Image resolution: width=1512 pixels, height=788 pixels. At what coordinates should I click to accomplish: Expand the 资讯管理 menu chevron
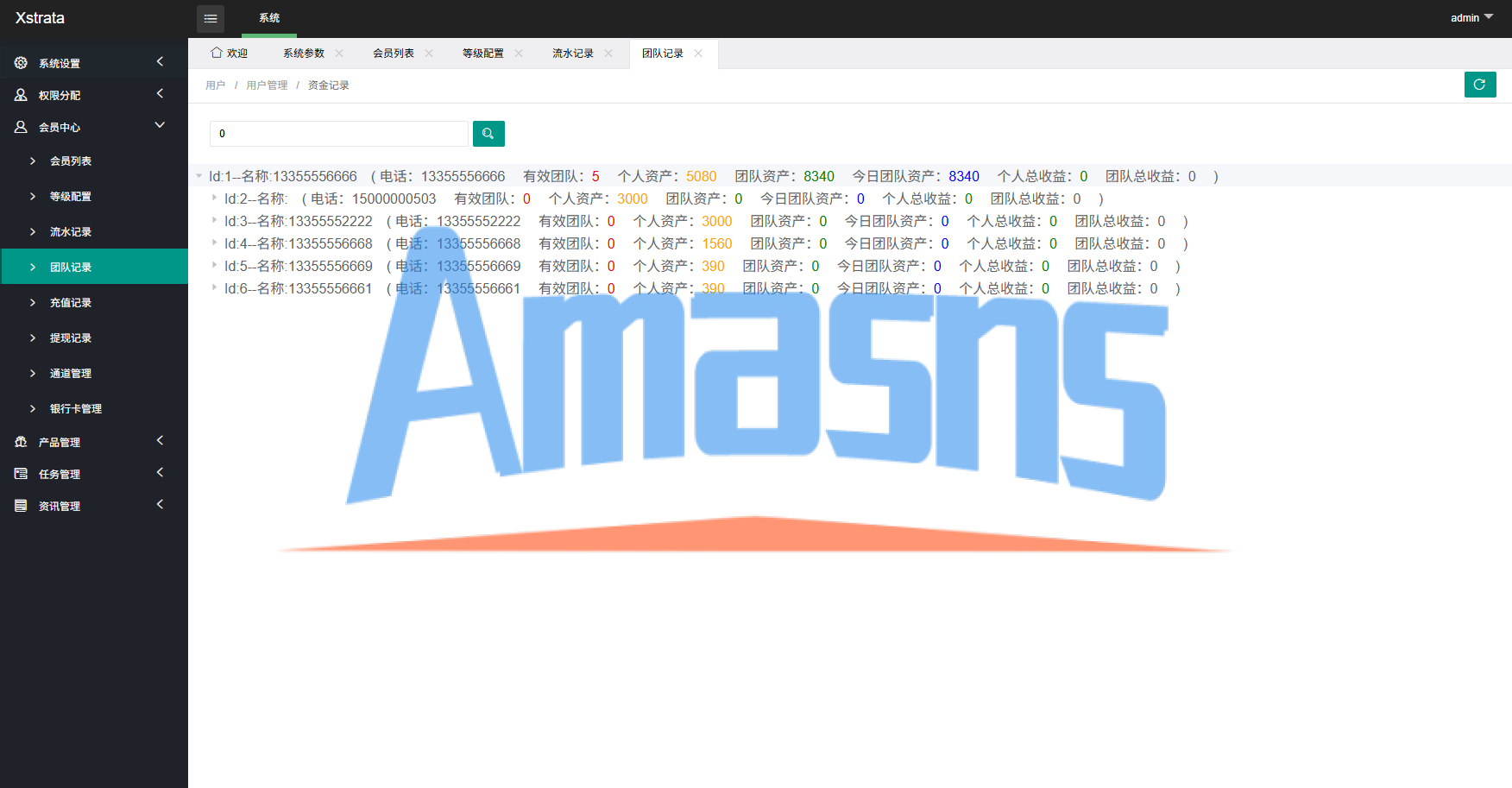160,504
